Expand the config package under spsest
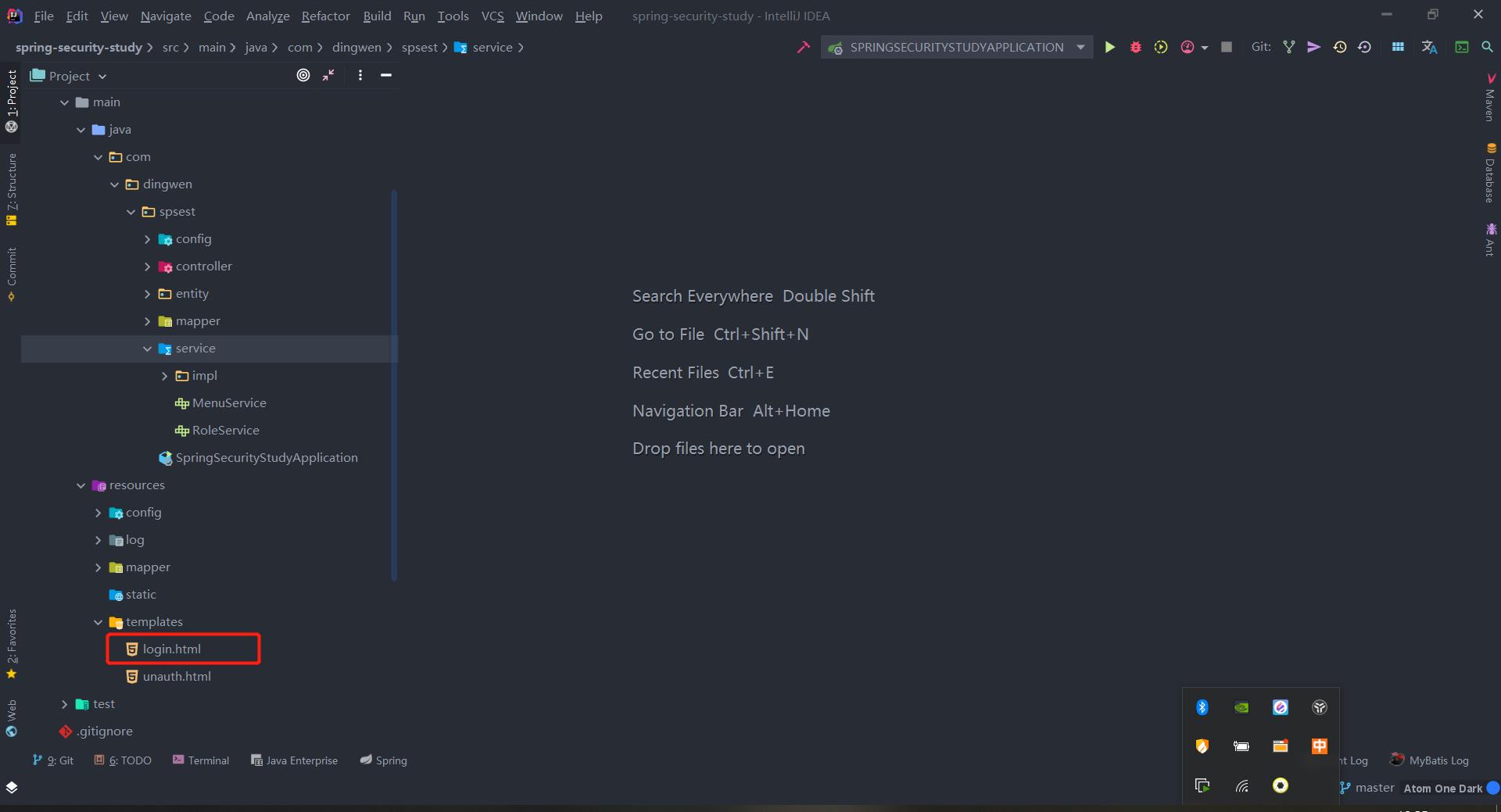Image resolution: width=1501 pixels, height=812 pixels. [x=147, y=239]
